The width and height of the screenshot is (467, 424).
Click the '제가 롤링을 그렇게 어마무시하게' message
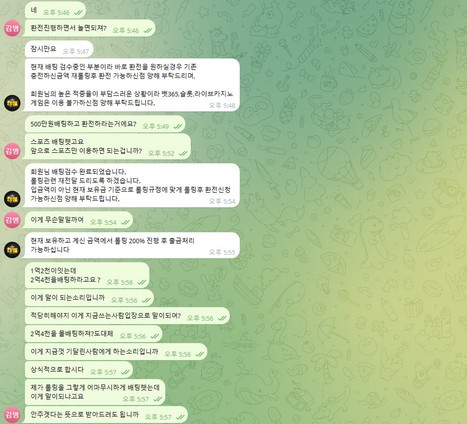(x=95, y=392)
